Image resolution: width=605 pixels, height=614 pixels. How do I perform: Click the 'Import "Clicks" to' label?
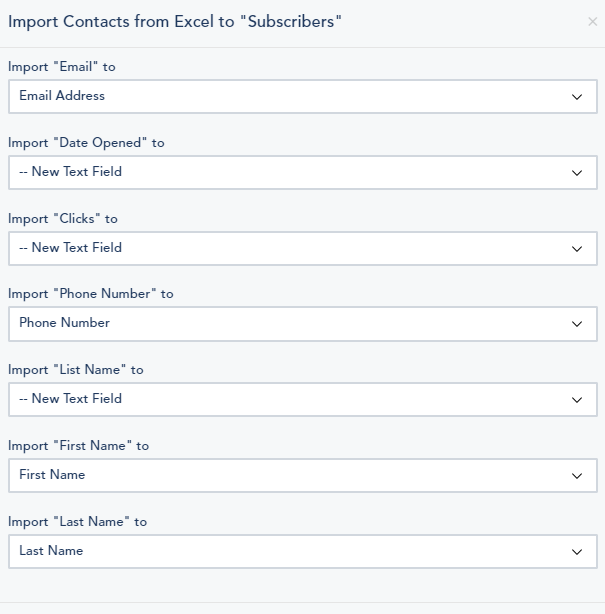(x=63, y=218)
